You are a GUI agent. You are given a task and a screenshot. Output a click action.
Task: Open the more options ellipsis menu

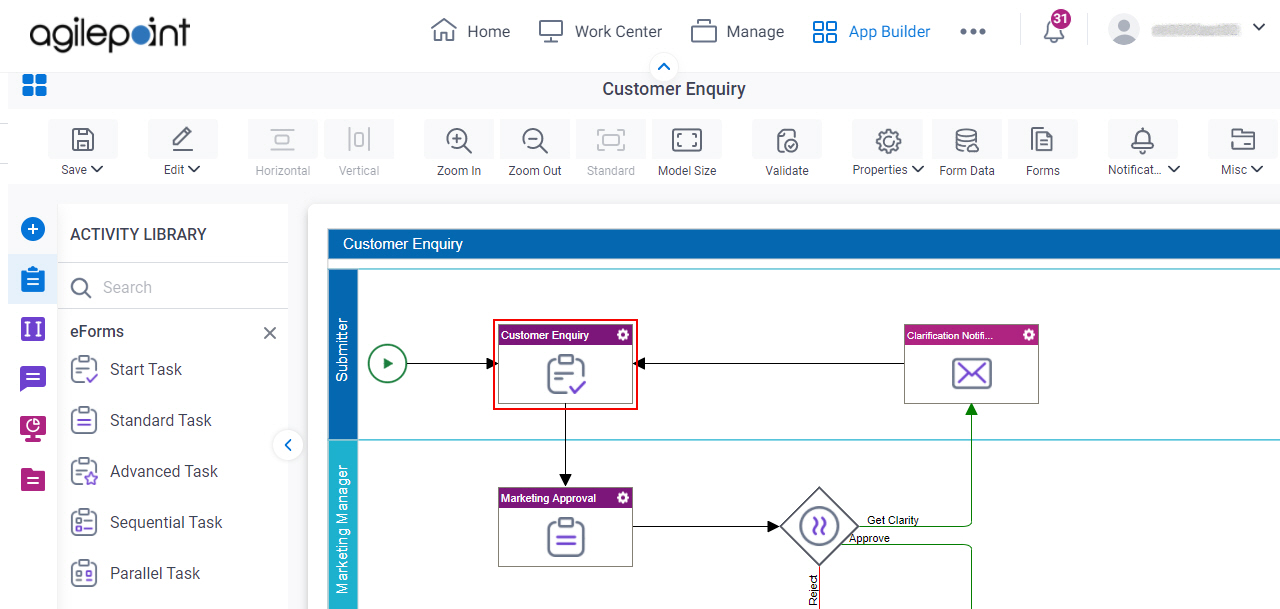(973, 32)
